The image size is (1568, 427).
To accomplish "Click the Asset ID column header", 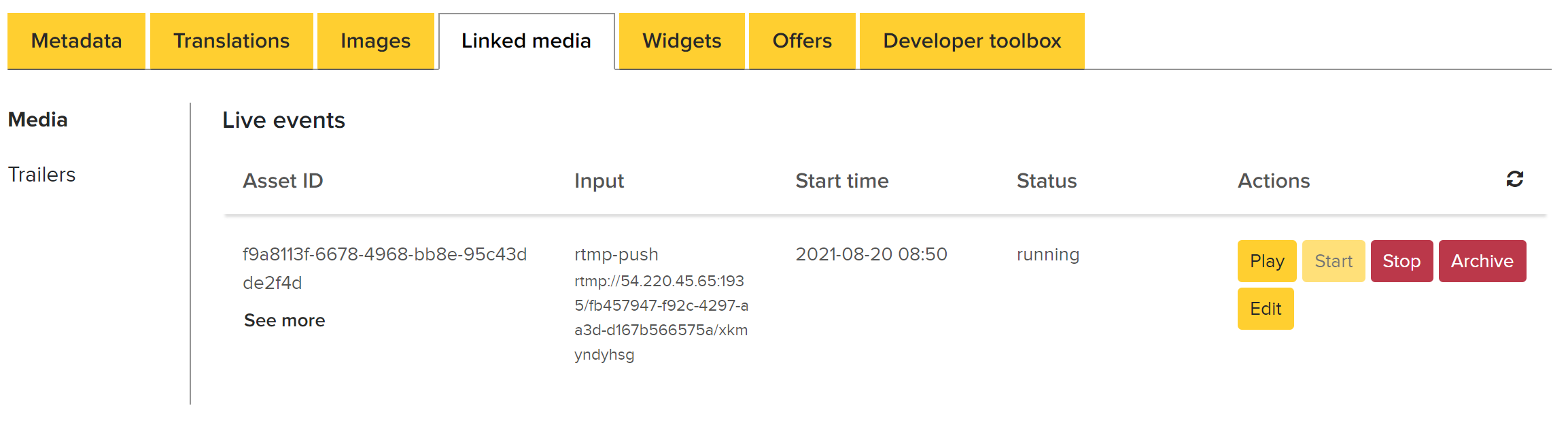I will 283,181.
